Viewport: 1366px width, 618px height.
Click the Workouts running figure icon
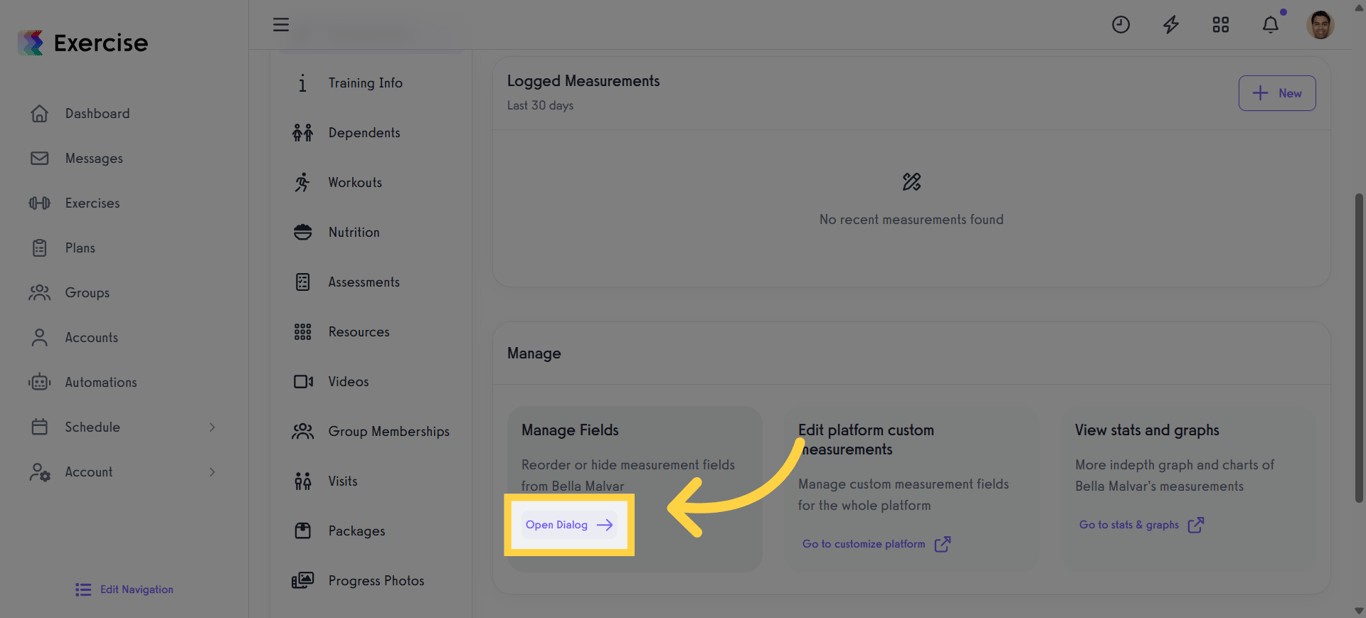302,182
